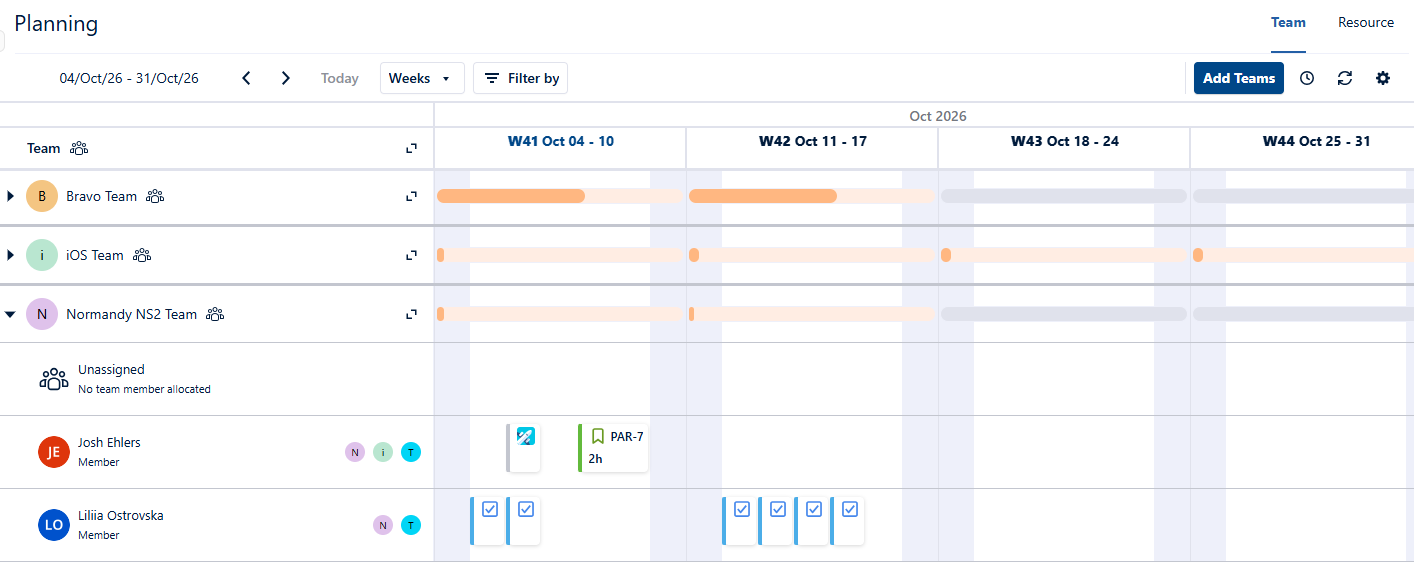Click the N team badge on Josh Ehlers row

coord(355,452)
